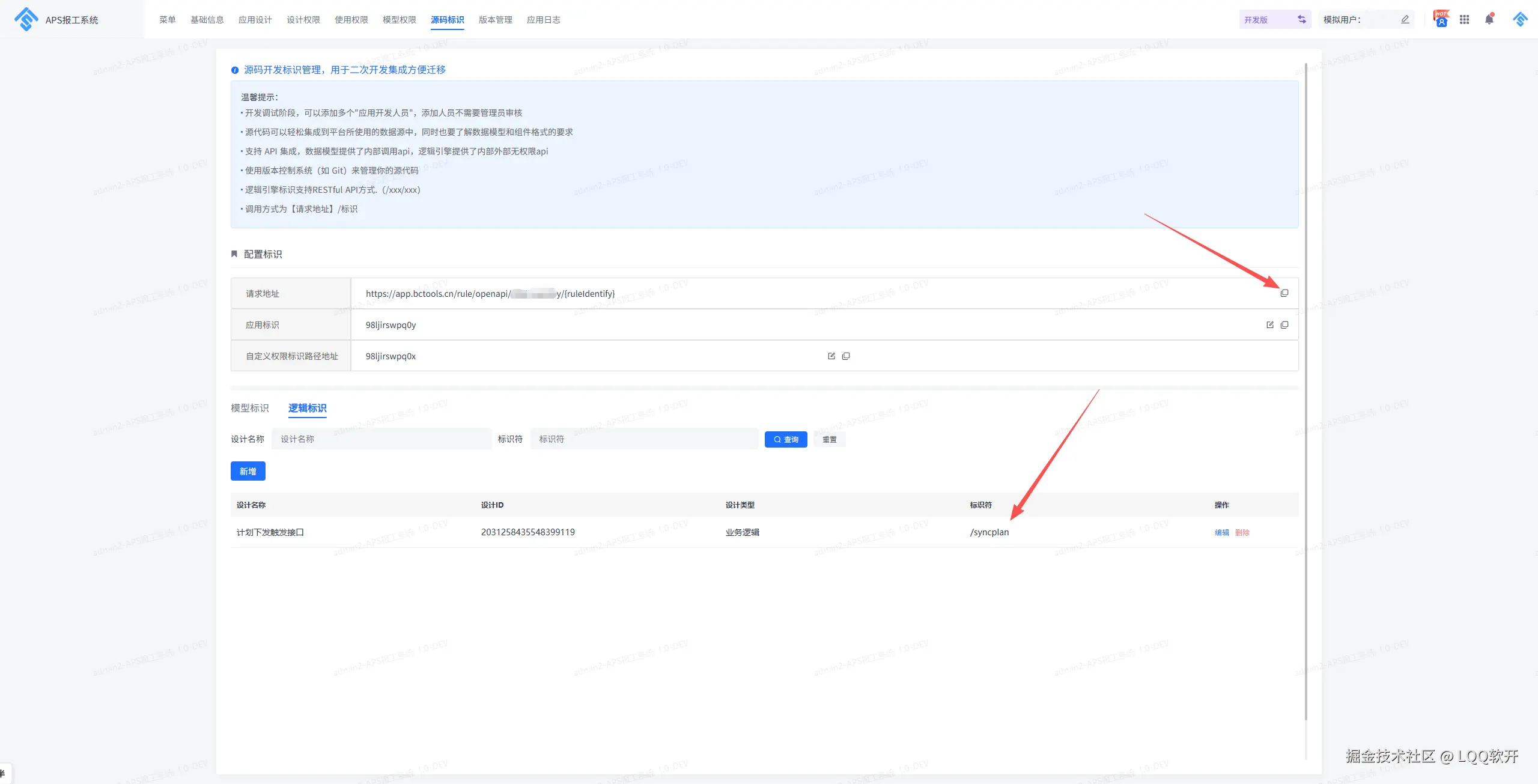This screenshot has width=1538, height=784.
Task: Click the HOT user home icon
Action: (1441, 19)
